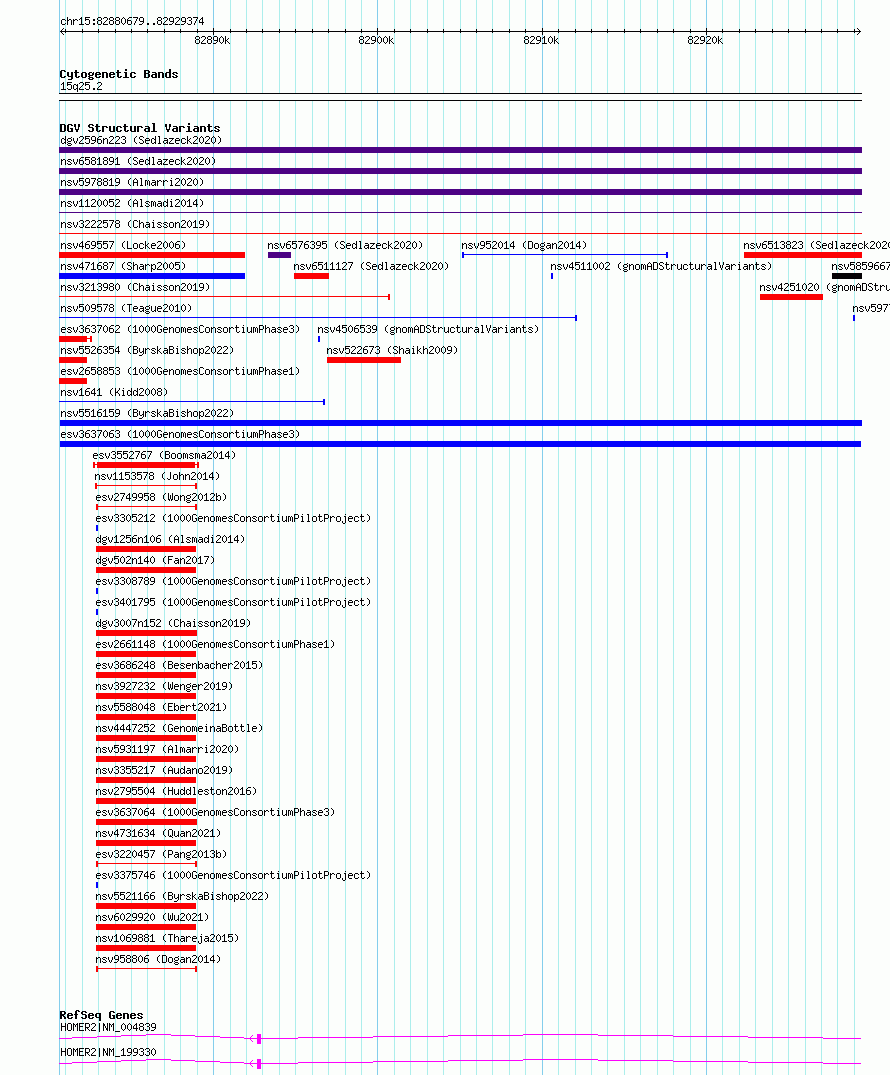Select esv3552767 (Boomsma2014) label

point(164,455)
